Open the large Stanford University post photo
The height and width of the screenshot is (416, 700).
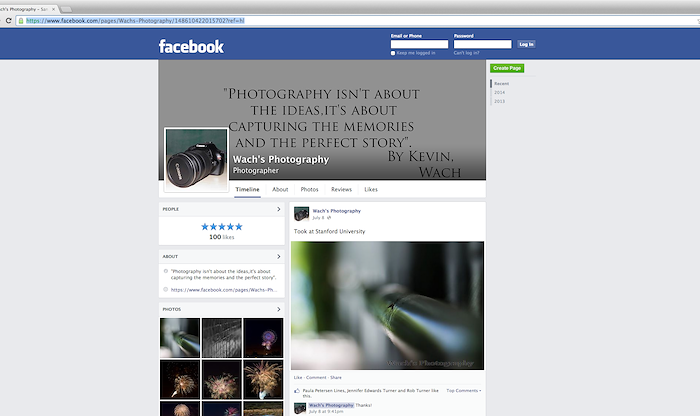388,306
